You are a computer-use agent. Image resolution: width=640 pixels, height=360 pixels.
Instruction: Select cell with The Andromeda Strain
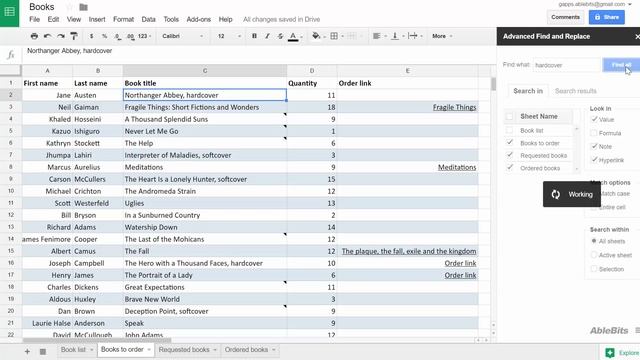pyautogui.click(x=205, y=191)
